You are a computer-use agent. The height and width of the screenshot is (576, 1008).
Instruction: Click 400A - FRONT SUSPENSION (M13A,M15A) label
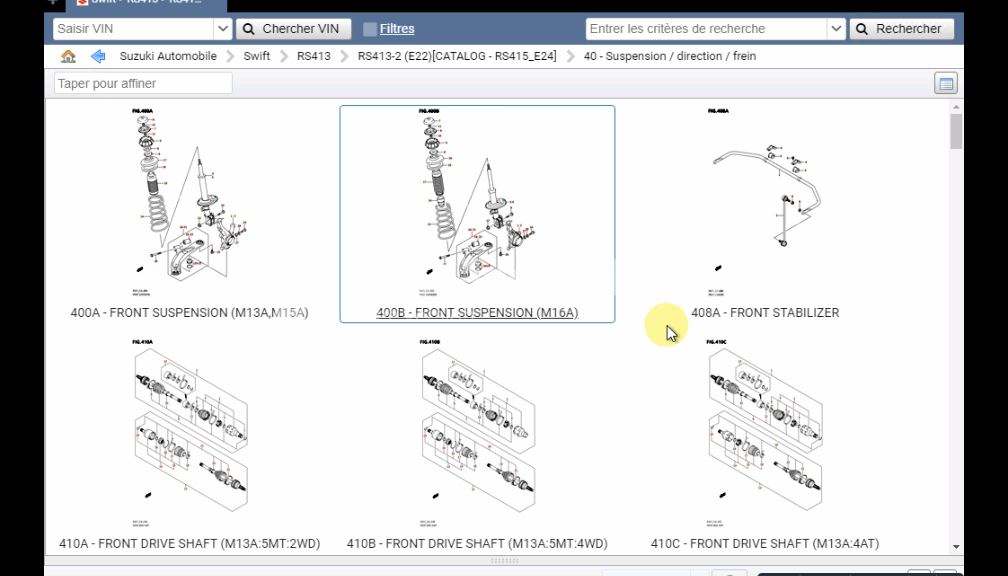pyautogui.click(x=190, y=313)
